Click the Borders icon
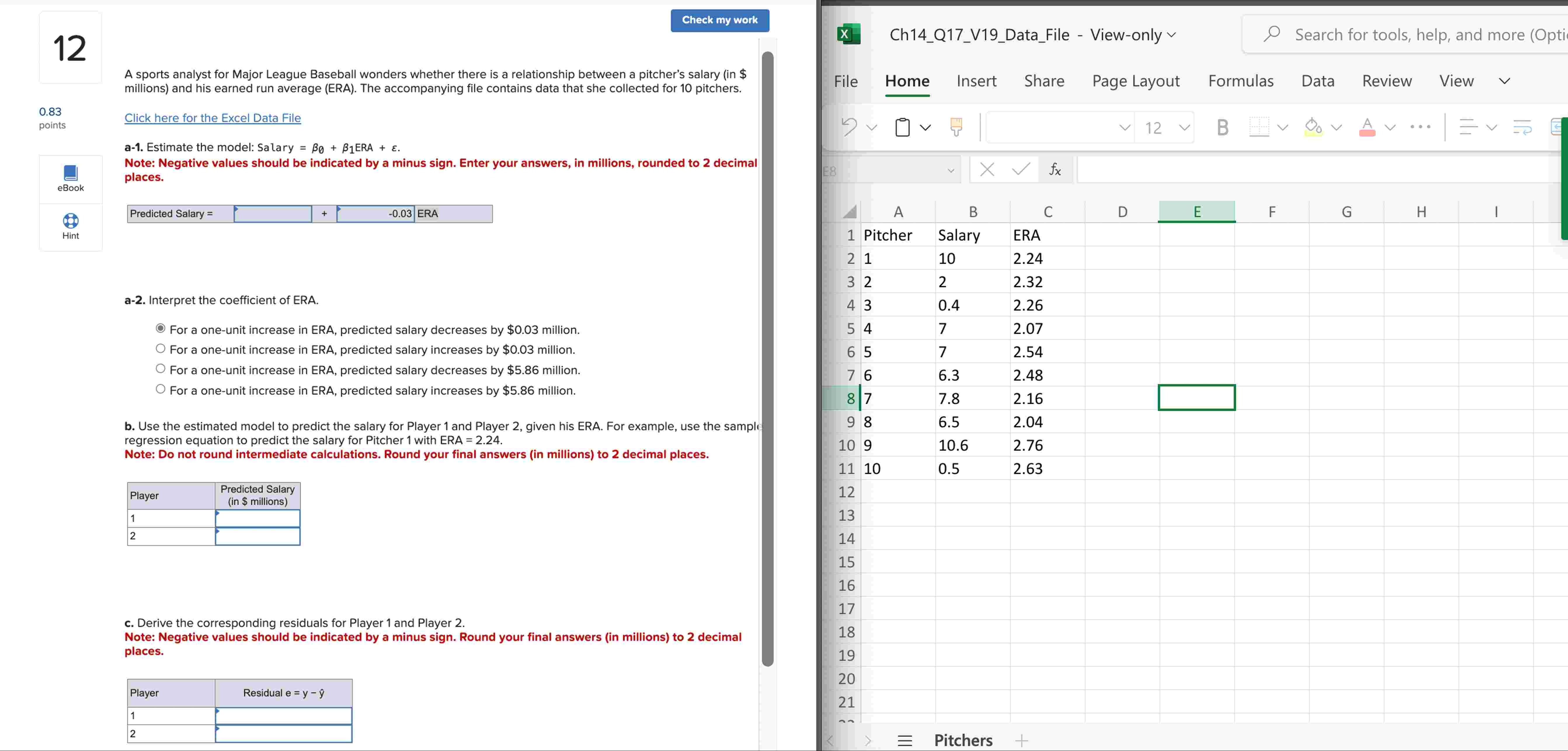This screenshot has width=1568, height=751. click(x=1259, y=127)
